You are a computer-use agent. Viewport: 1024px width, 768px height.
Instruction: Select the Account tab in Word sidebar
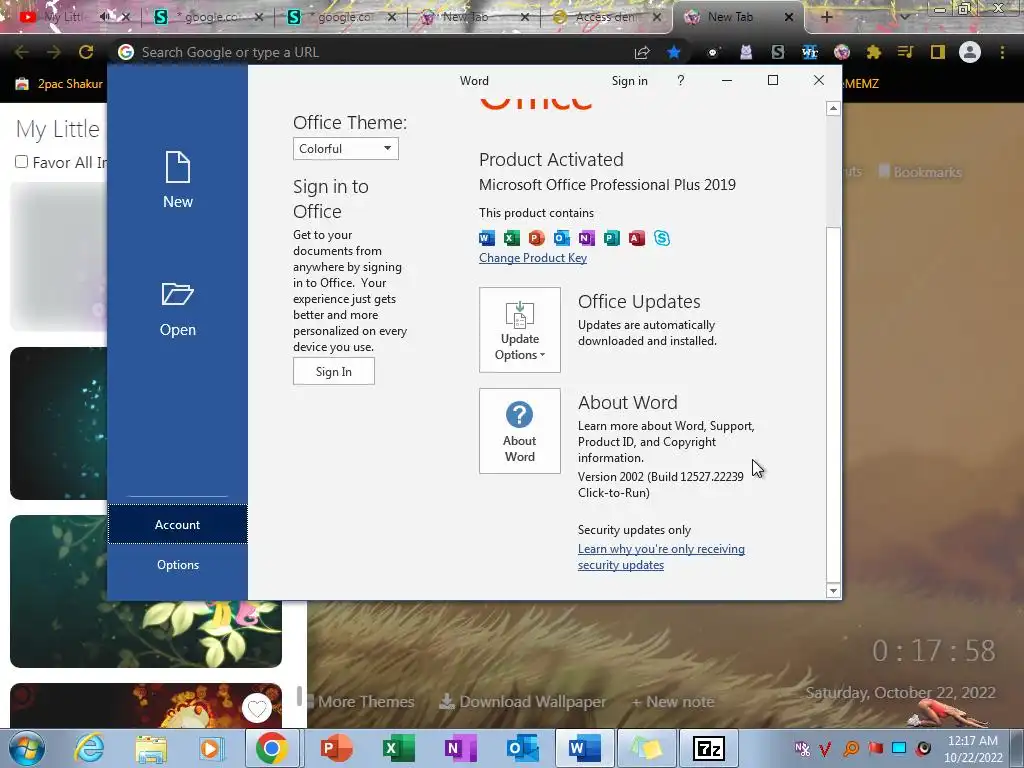pos(178,524)
